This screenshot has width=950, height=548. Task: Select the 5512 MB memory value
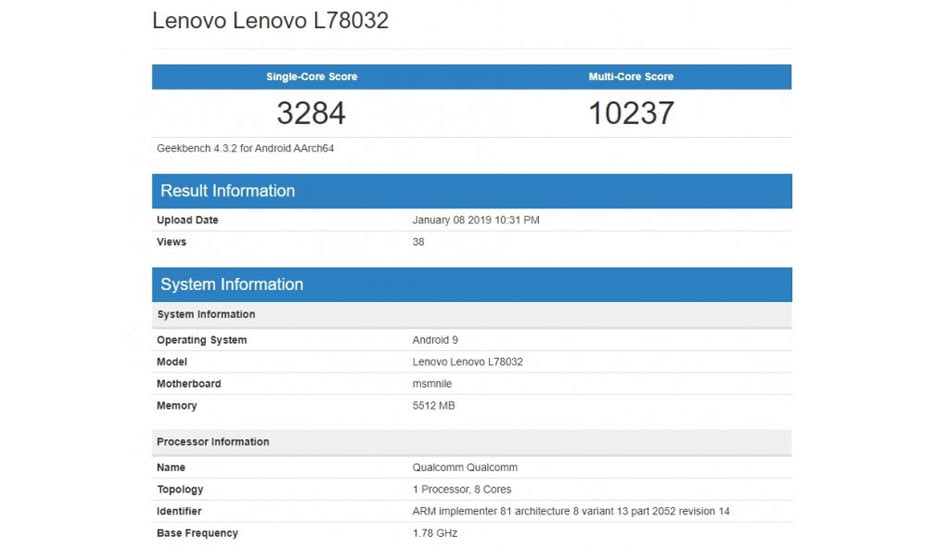click(434, 406)
